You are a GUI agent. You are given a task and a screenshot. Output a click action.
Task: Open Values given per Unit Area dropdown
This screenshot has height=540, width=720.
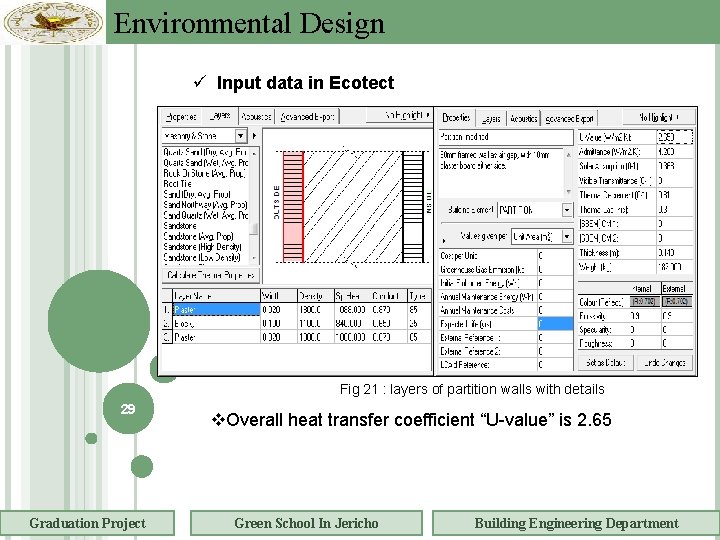point(542,236)
